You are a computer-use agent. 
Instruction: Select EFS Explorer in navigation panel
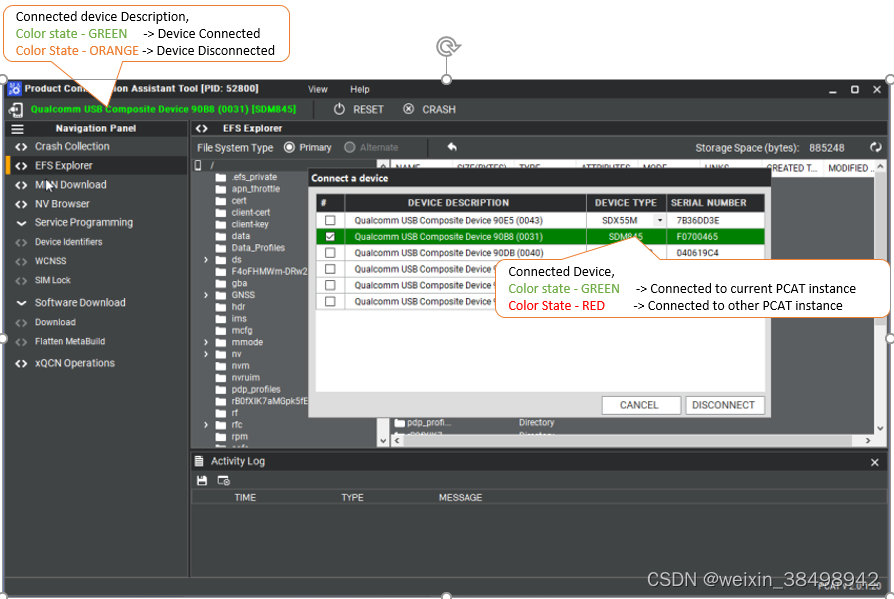63,165
